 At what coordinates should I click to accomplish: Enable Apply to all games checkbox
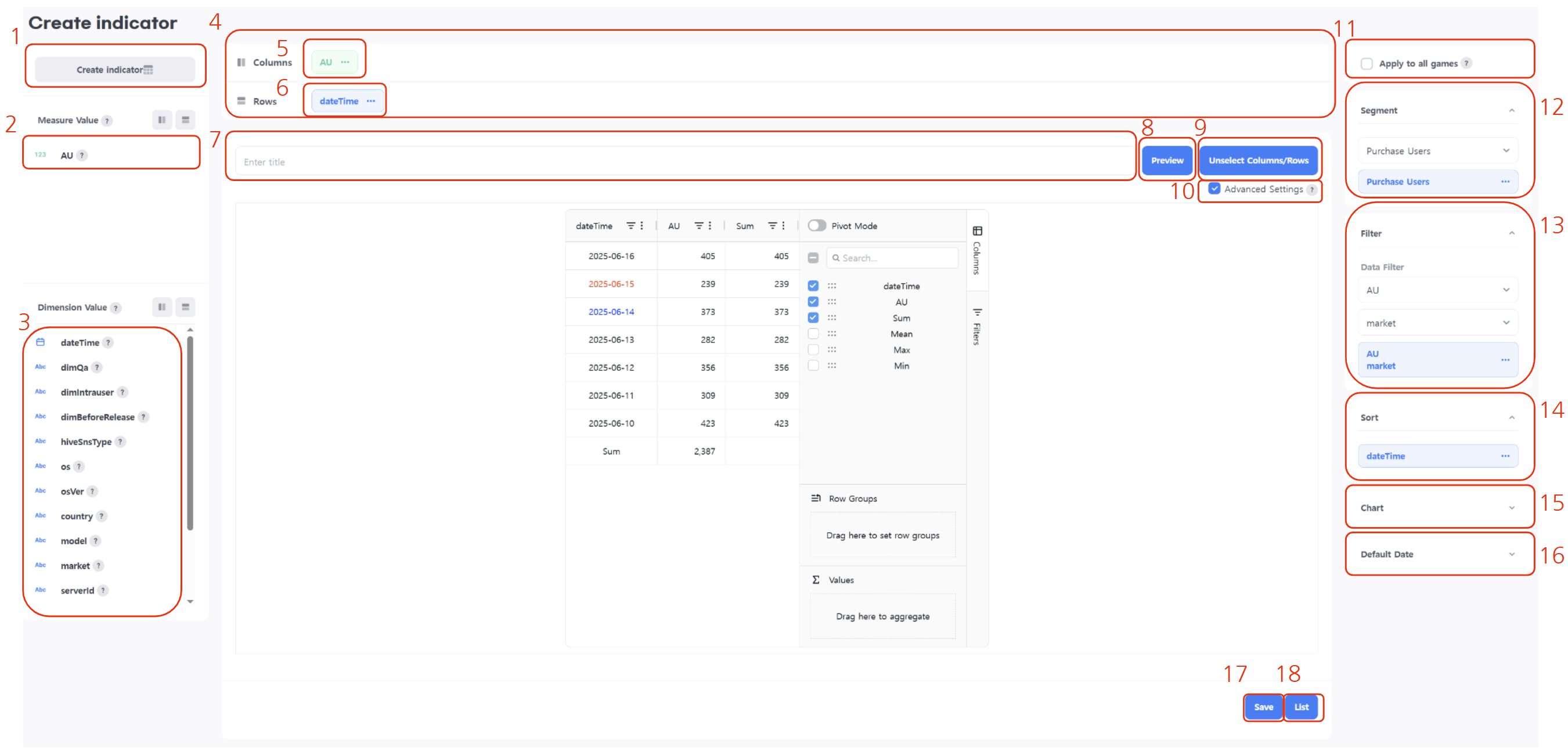click(1367, 64)
